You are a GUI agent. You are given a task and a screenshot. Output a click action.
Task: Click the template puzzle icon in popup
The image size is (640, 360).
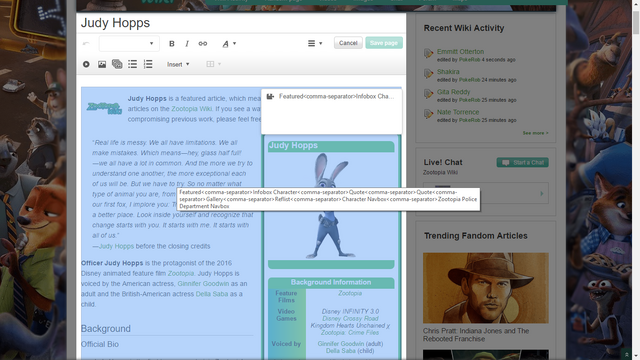(270, 97)
